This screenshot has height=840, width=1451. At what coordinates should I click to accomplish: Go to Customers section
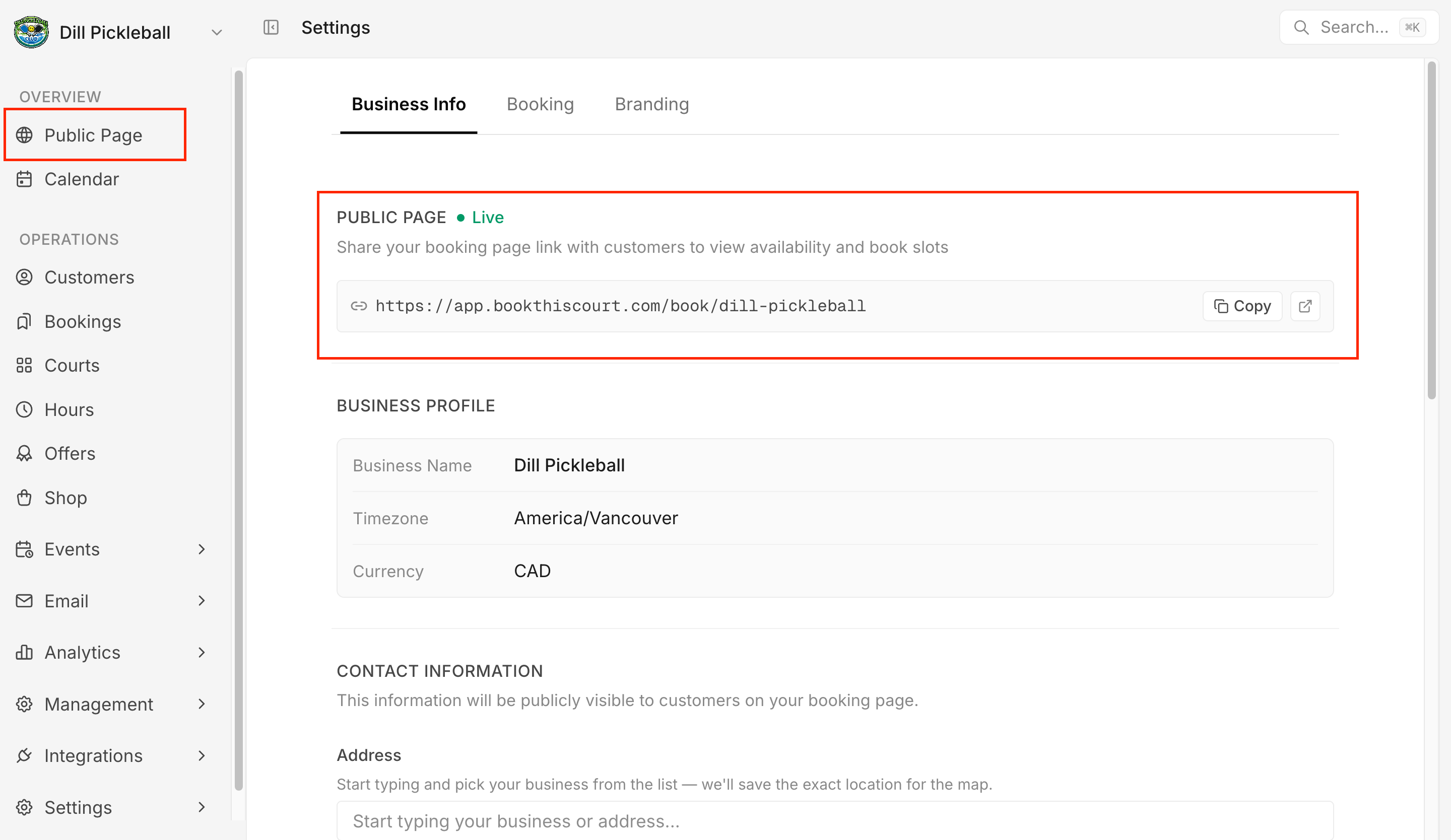point(89,277)
